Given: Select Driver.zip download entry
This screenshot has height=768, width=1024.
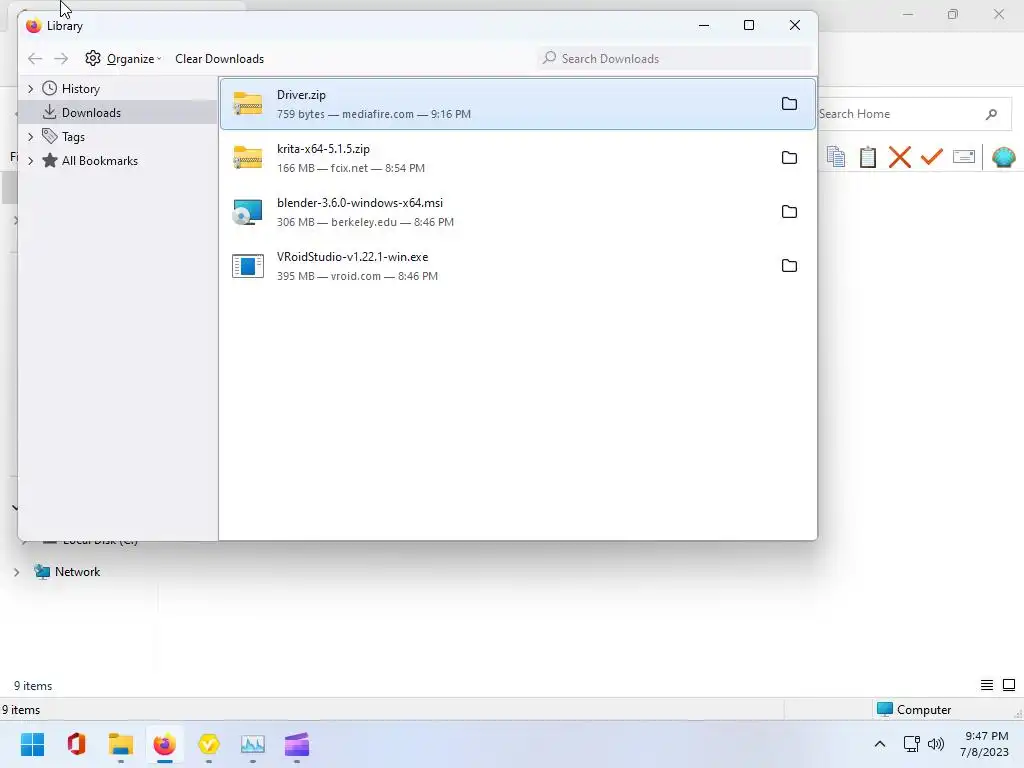Looking at the screenshot, I should pos(518,104).
